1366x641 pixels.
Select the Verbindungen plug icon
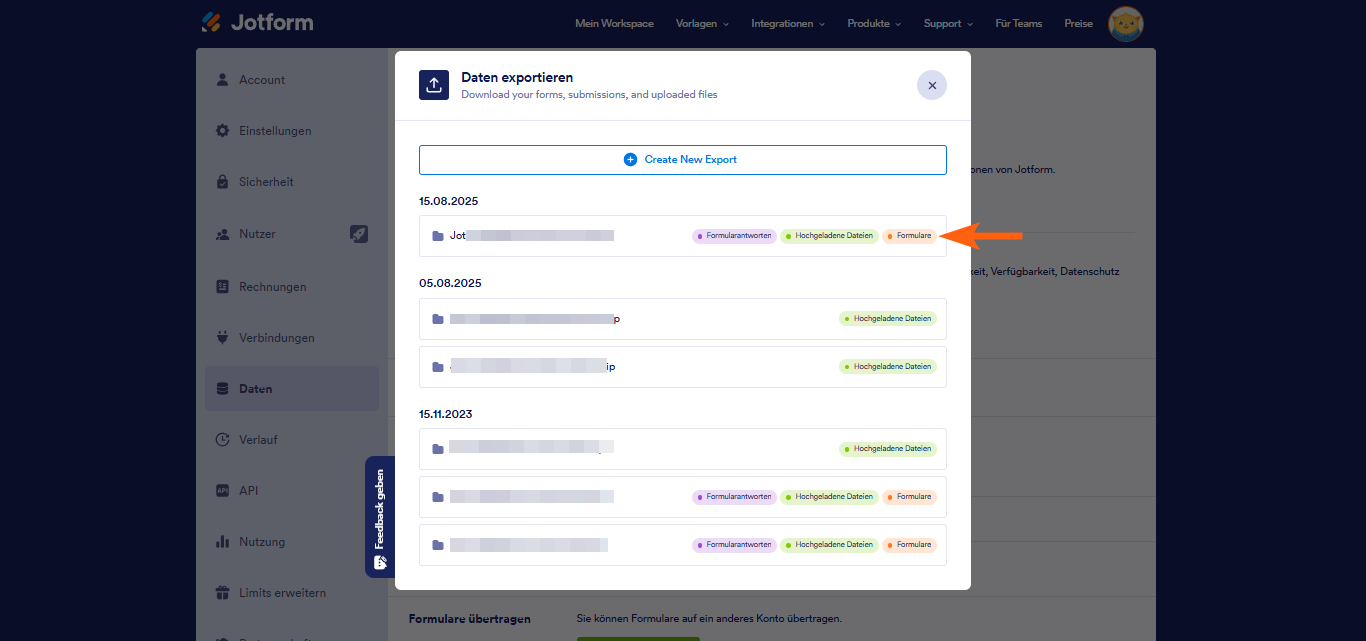point(222,338)
